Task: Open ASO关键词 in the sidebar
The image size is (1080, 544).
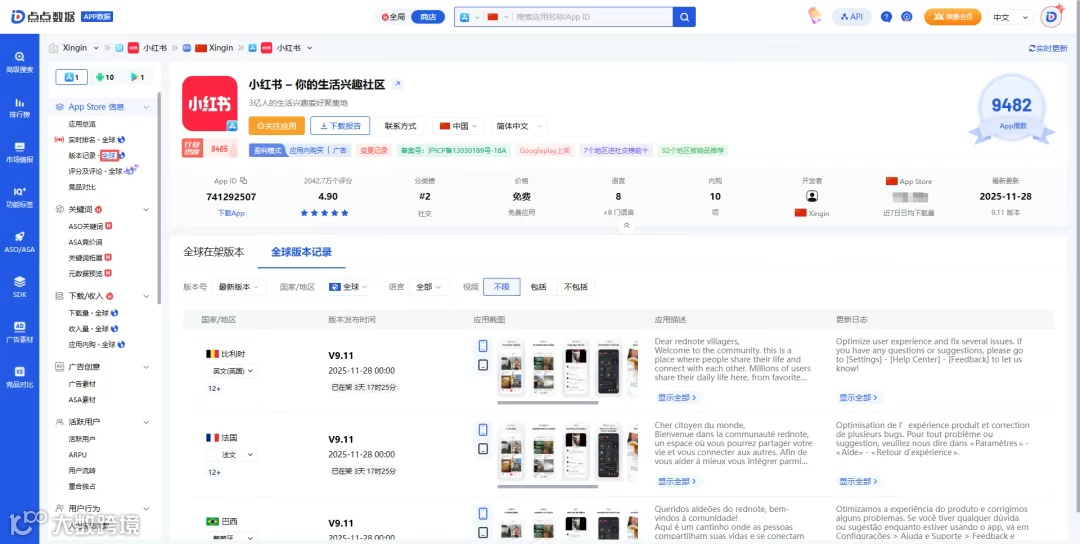Action: point(85,226)
